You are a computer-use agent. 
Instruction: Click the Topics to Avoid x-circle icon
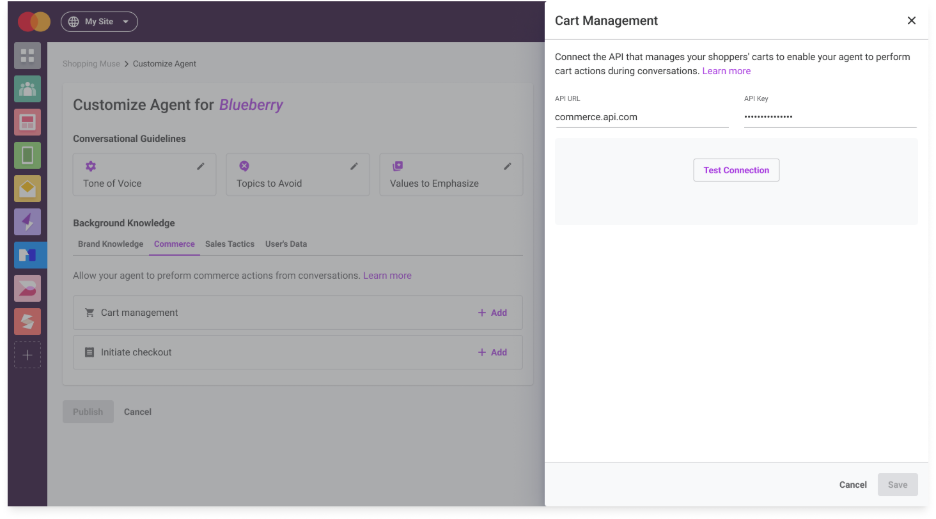click(244, 166)
